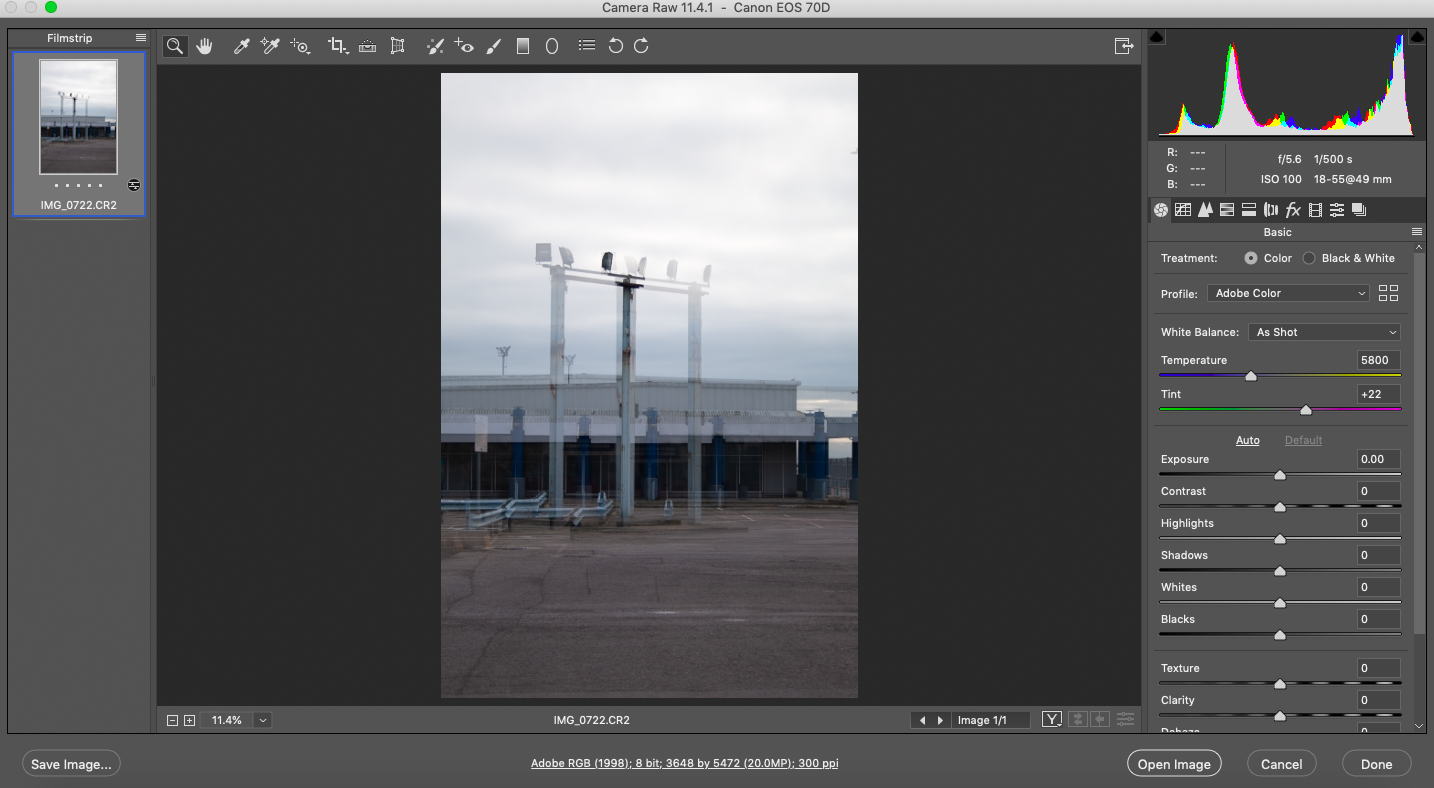Image resolution: width=1434 pixels, height=788 pixels.
Task: Open the Profile dropdown showing Adobe Color
Action: [x=1288, y=293]
